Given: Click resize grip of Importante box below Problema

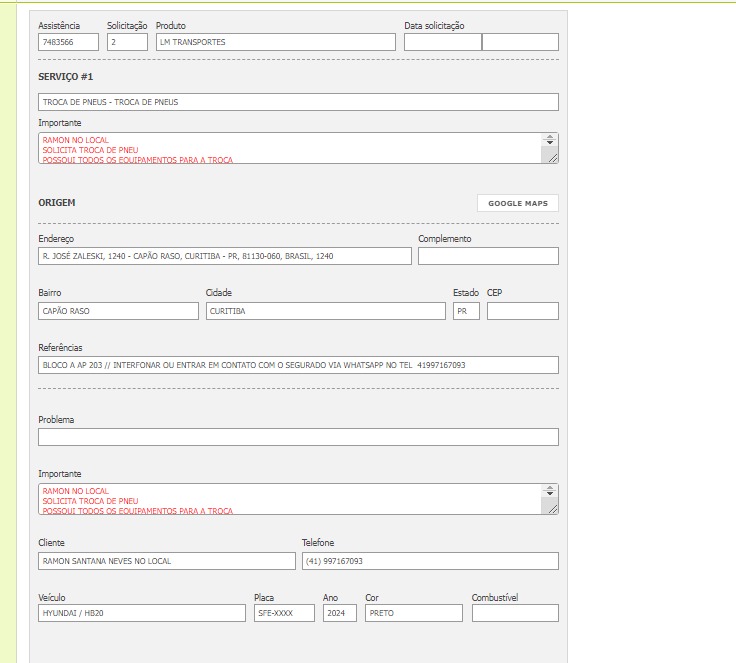Looking at the screenshot, I should pos(551,508).
